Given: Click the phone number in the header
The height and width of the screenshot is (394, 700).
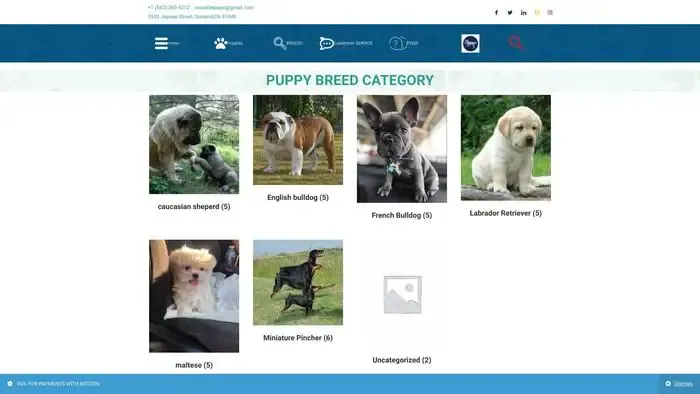Looking at the screenshot, I should tap(169, 8).
